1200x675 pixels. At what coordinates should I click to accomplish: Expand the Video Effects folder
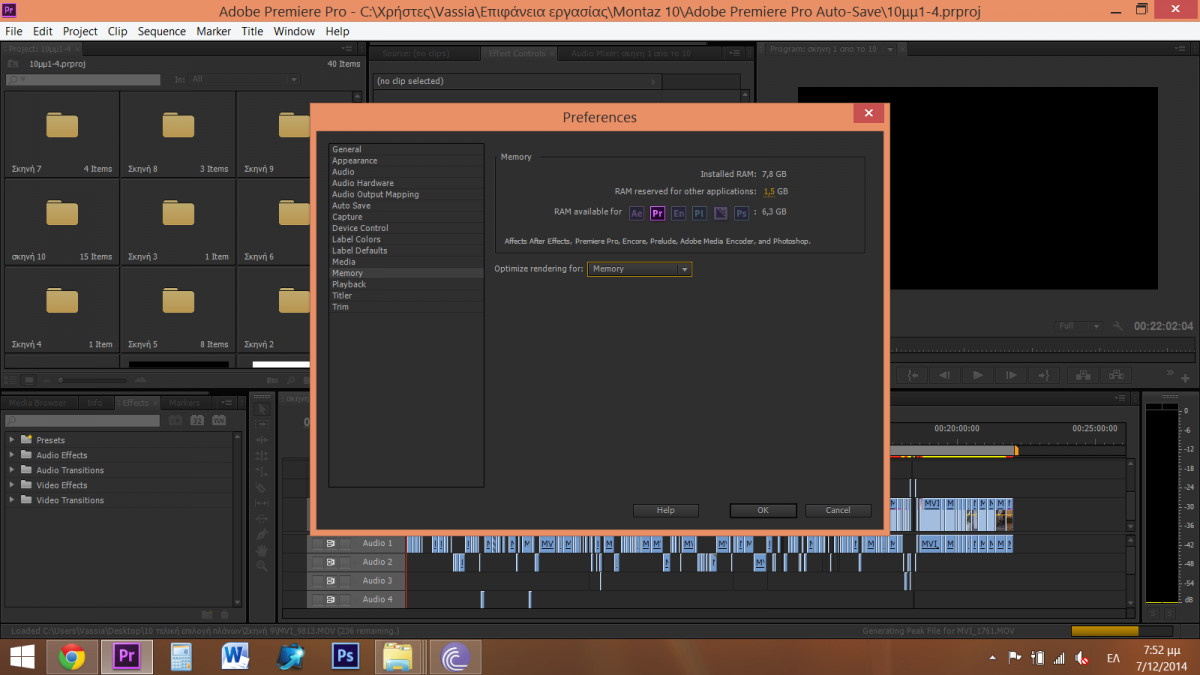pyautogui.click(x=12, y=485)
